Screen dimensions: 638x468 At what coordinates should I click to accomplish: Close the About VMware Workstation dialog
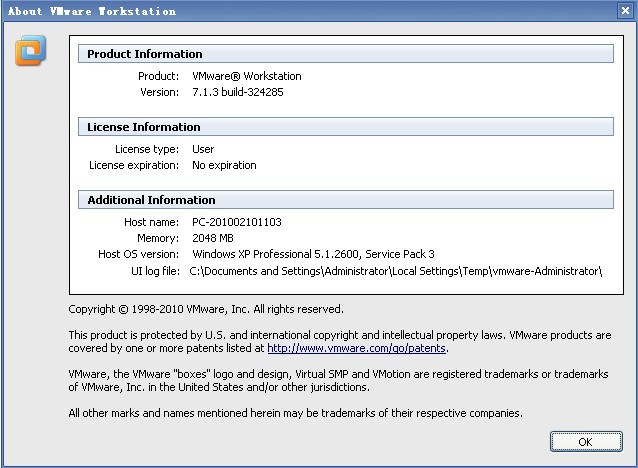[626, 11]
